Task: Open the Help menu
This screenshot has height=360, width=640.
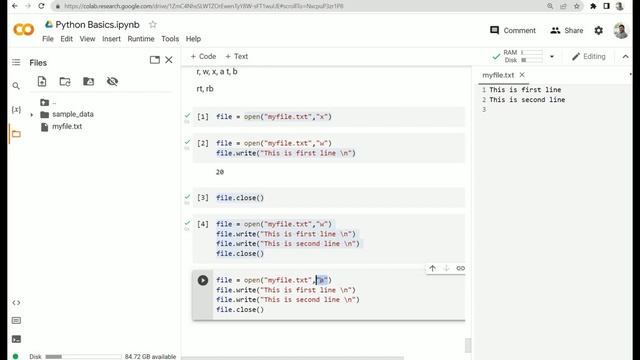Action: pos(193,39)
